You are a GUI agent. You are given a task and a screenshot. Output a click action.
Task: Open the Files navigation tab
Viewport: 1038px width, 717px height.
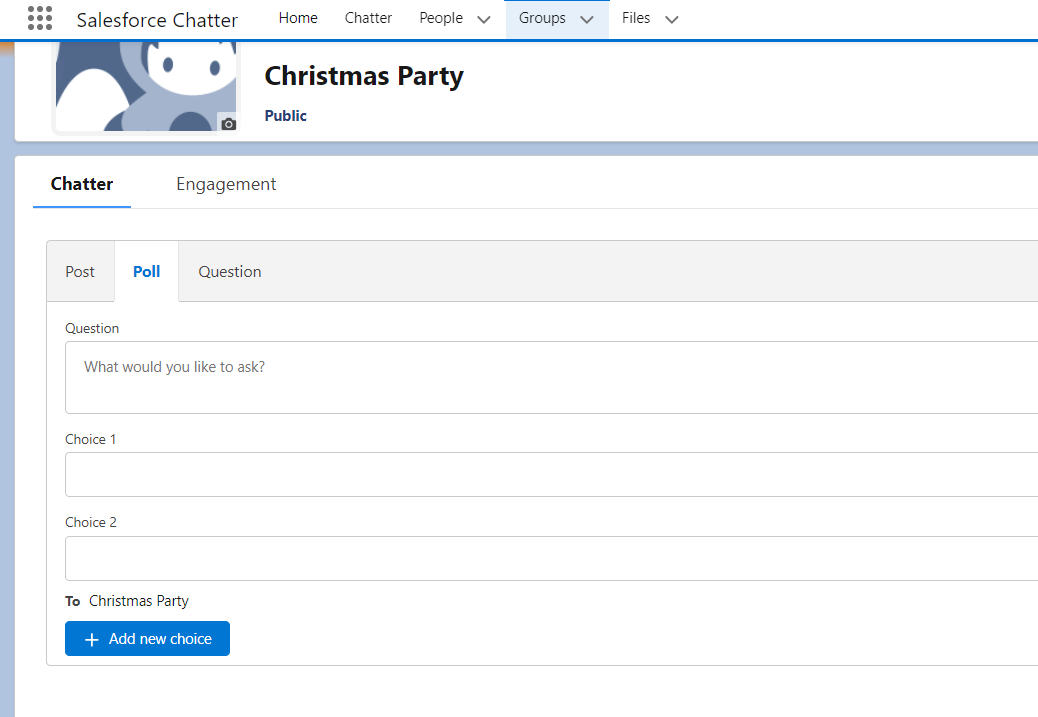[x=636, y=18]
